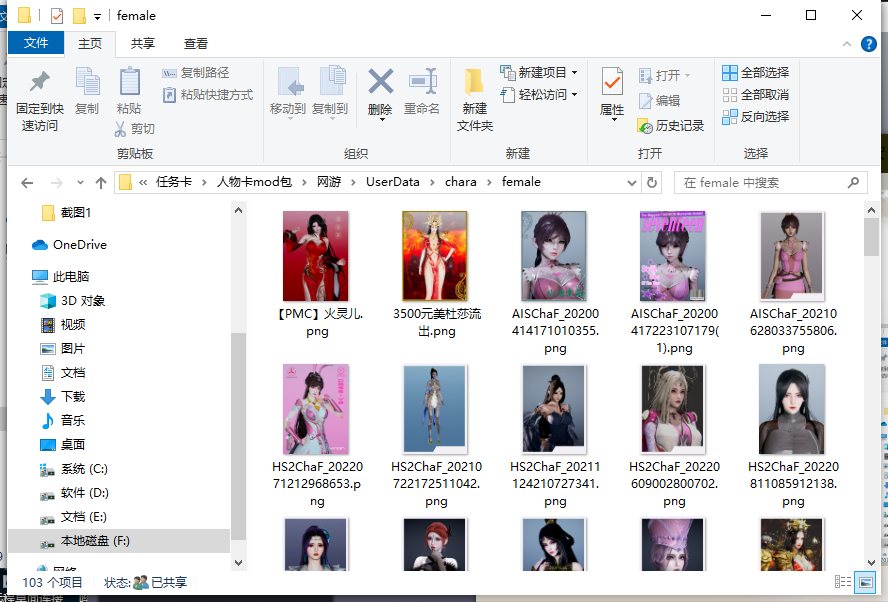Click the address bar Refresh icon
888x602 pixels.
tap(652, 182)
